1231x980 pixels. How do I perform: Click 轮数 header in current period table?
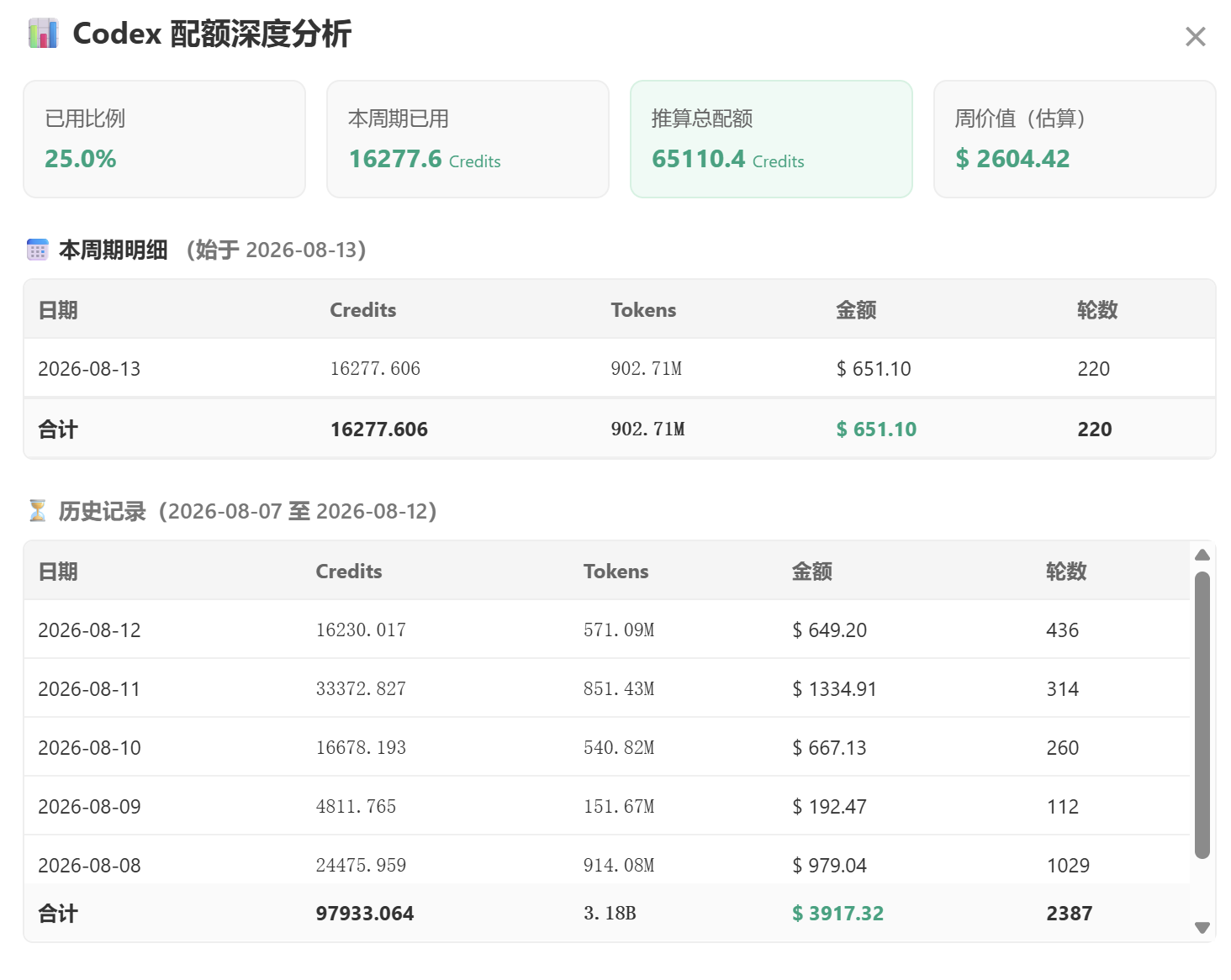[x=1097, y=310]
